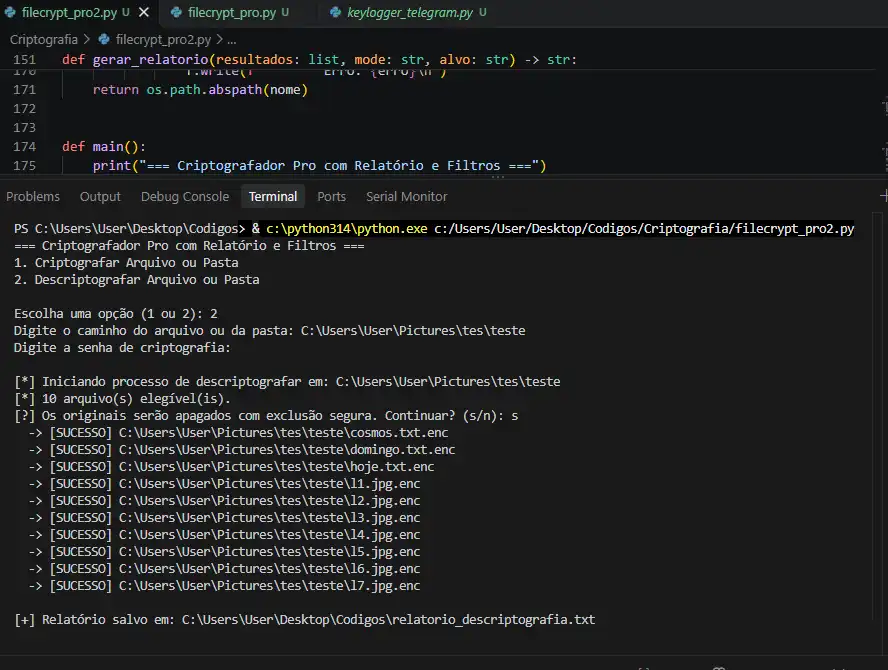
Task: Click the relatorio_descriptografia.txt path in terminal
Action: click(388, 620)
